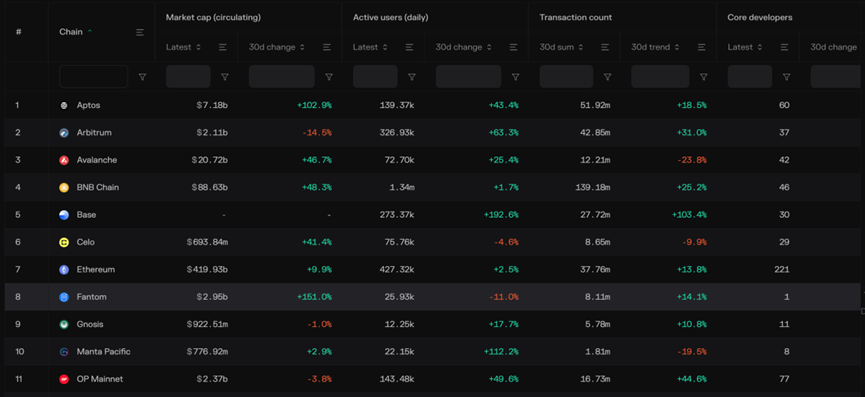The image size is (865, 397).
Task: Click the Market cap (circulating) group header
Action: tap(213, 18)
